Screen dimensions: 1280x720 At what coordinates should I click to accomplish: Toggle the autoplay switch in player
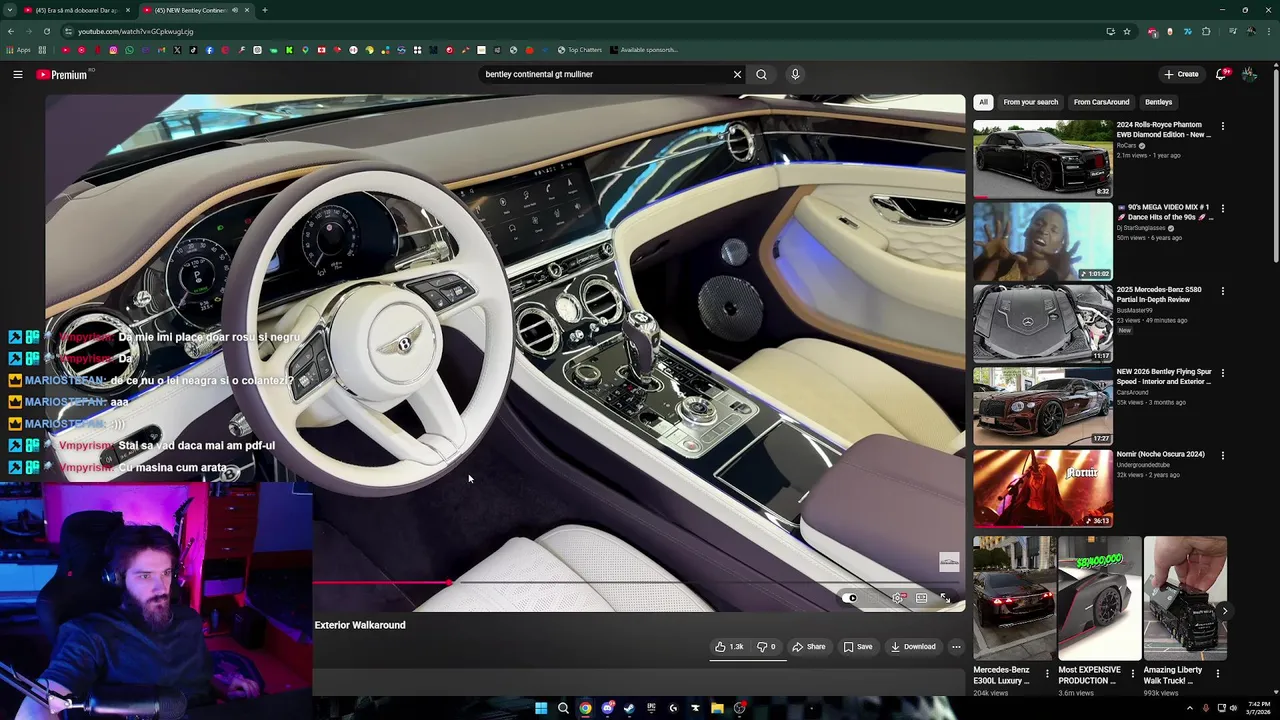click(852, 598)
